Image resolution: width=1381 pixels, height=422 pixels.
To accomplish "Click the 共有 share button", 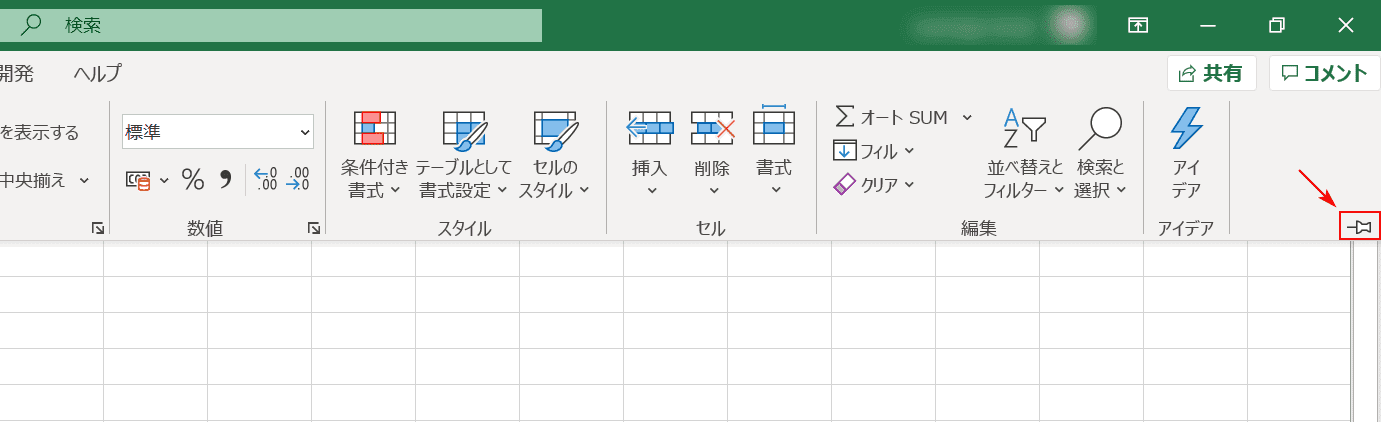I will [1211, 73].
